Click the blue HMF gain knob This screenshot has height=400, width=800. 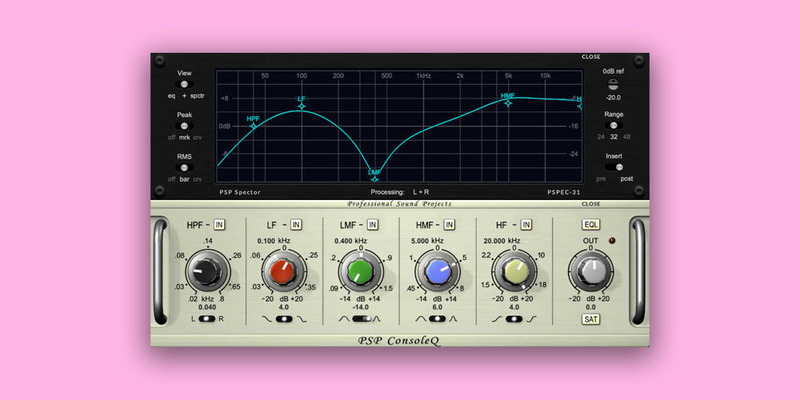[437, 271]
